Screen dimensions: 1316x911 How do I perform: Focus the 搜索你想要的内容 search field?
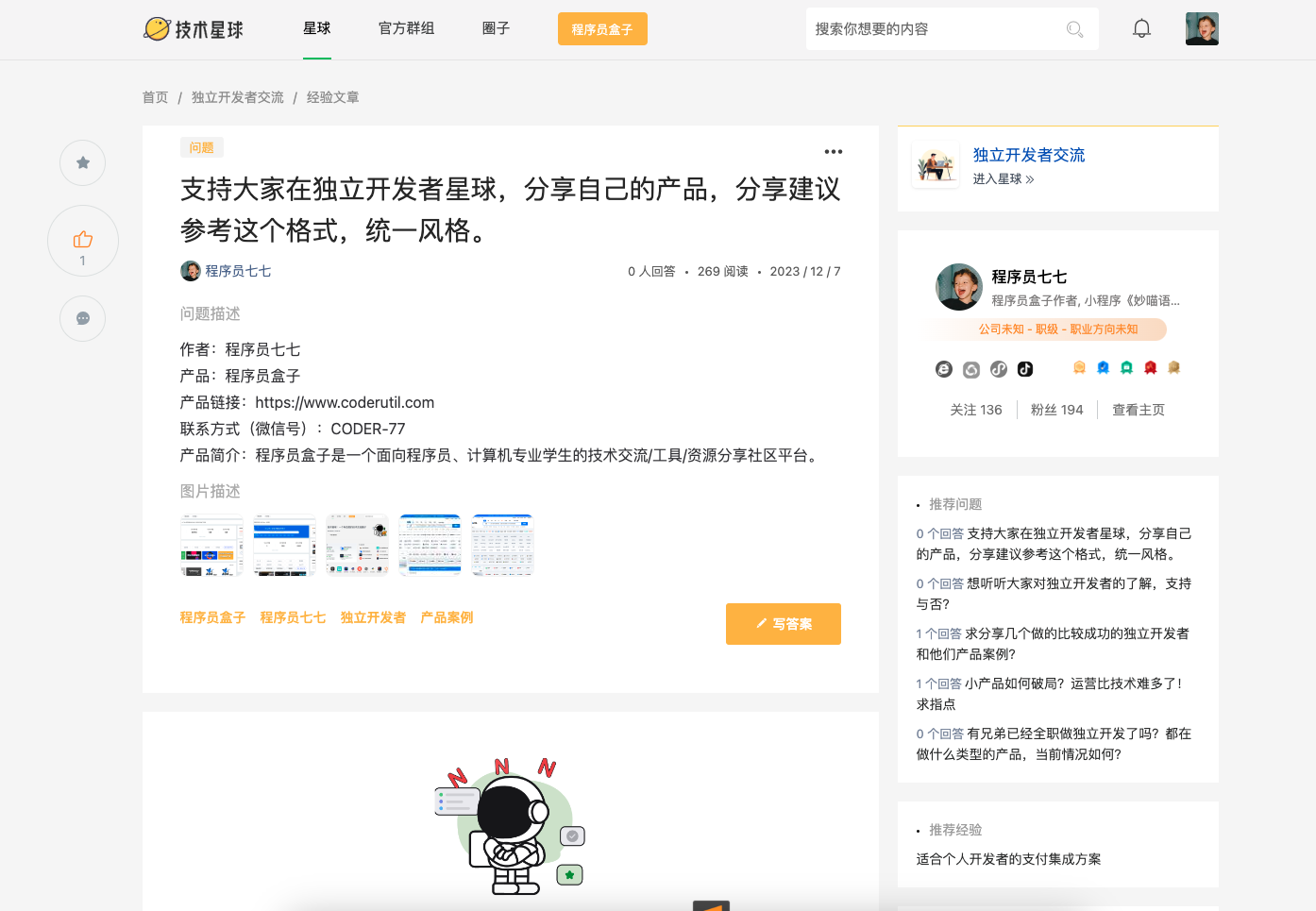[935, 29]
